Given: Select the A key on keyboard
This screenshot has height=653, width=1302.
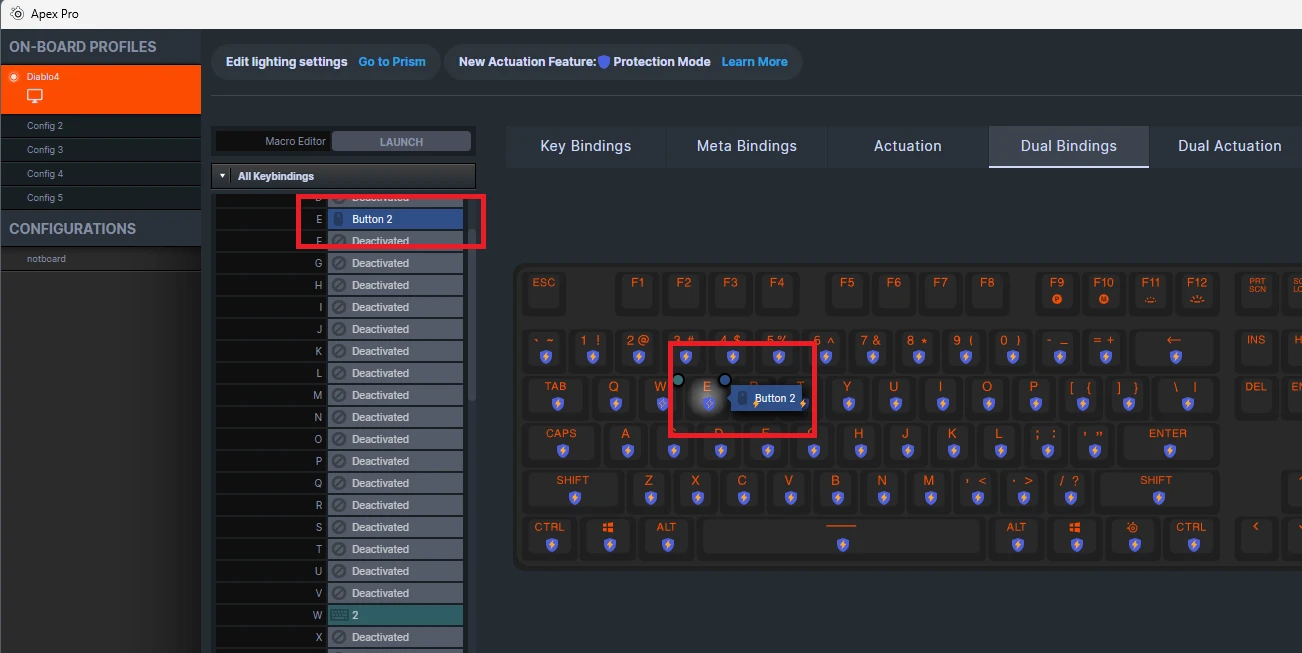Looking at the screenshot, I should pos(626,443).
